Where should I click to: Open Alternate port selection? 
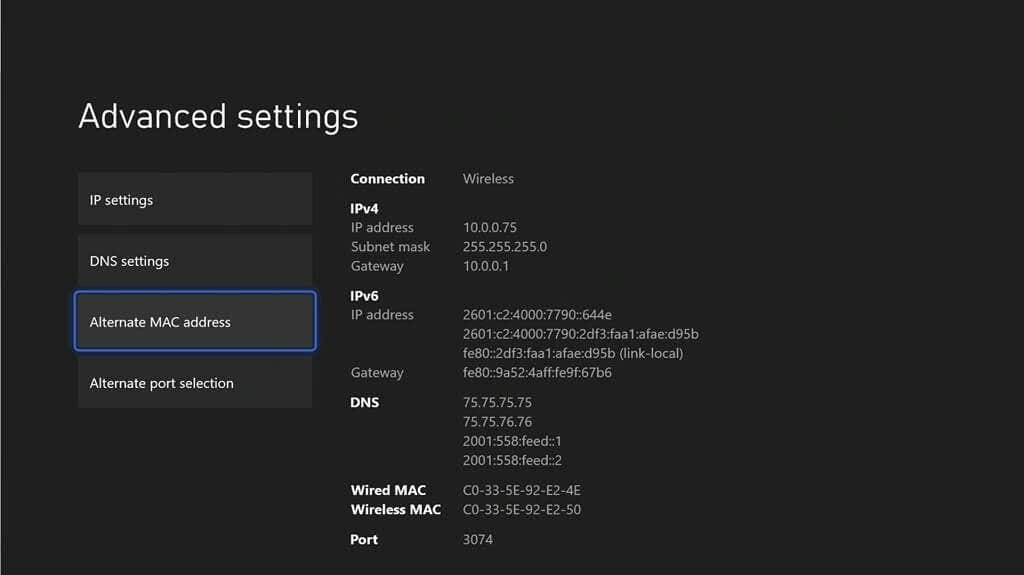point(195,382)
